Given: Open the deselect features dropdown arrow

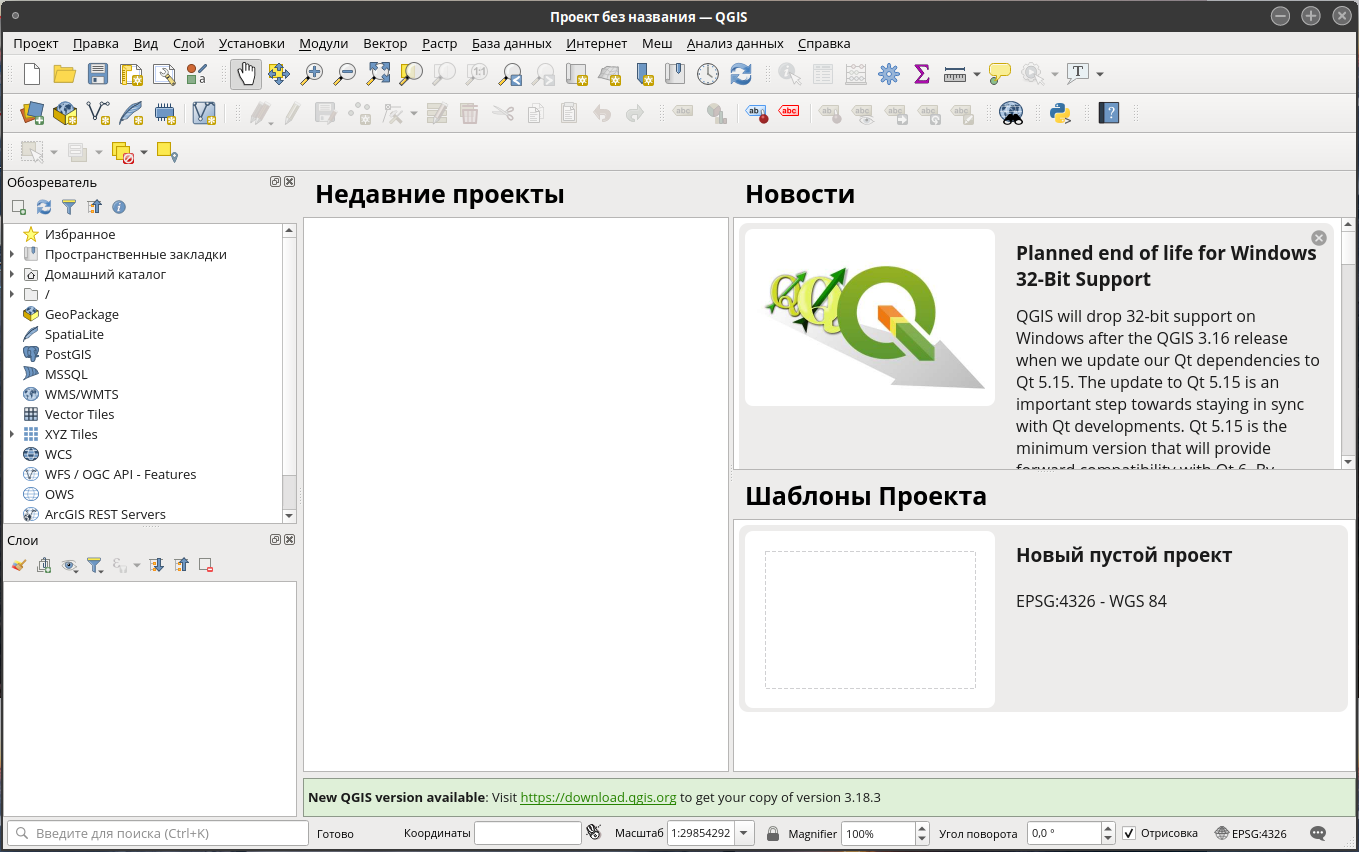Looking at the screenshot, I should click(x=144, y=152).
